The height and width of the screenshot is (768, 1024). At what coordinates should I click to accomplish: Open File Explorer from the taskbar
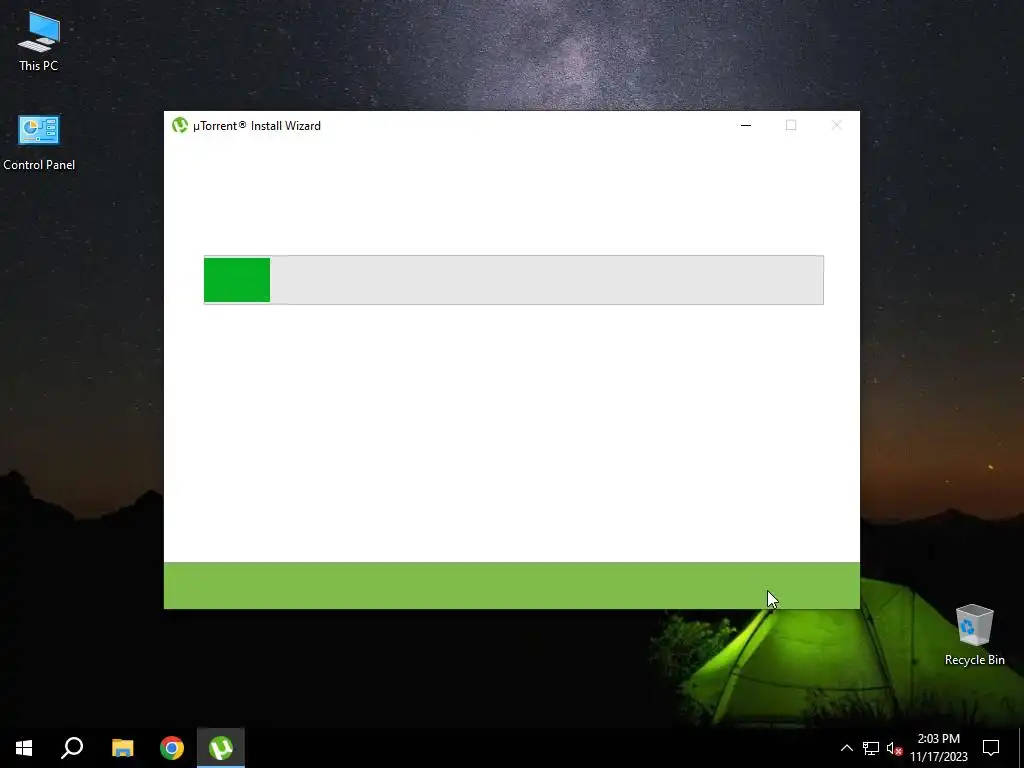click(x=122, y=748)
